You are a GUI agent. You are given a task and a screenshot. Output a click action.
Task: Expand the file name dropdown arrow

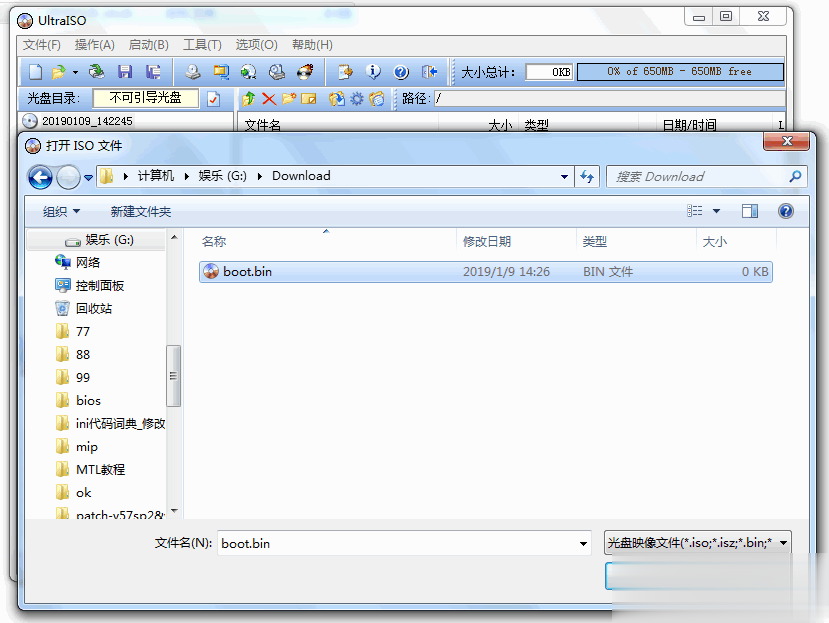[583, 544]
